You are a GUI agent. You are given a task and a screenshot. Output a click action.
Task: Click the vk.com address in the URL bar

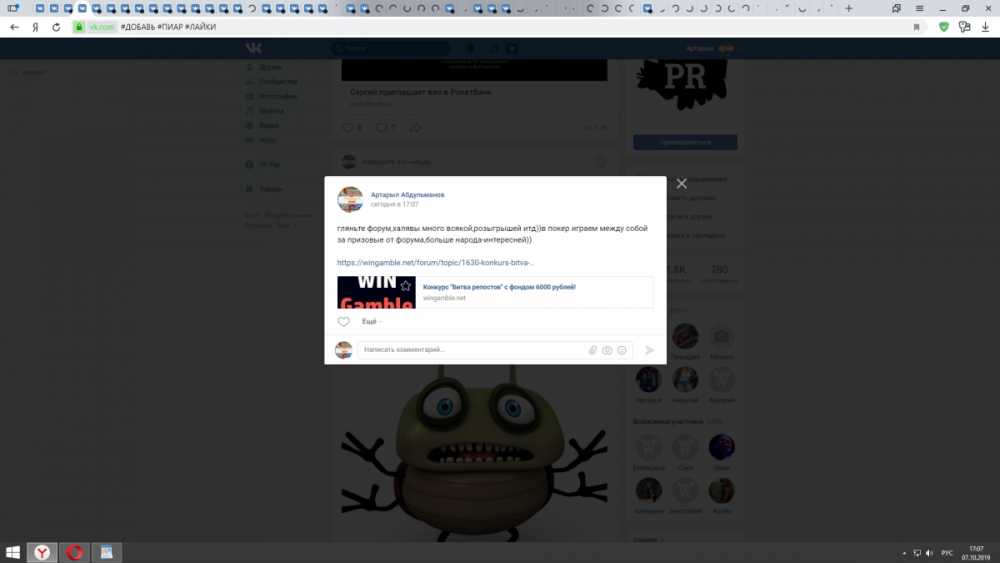coord(101,27)
